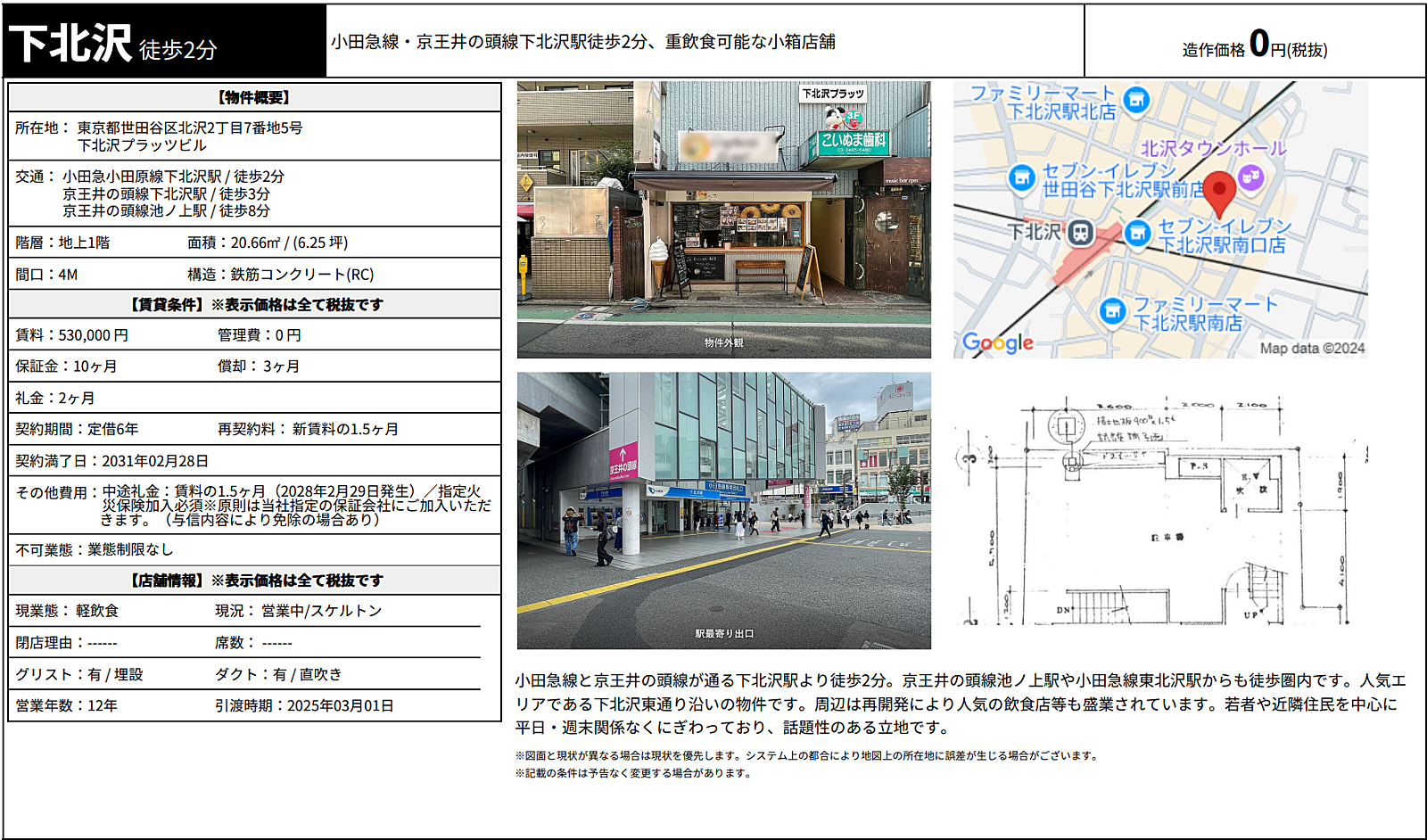The height and width of the screenshot is (840, 1427).
Task: Click the rent value 賃料：530,000円
Action: [71, 335]
